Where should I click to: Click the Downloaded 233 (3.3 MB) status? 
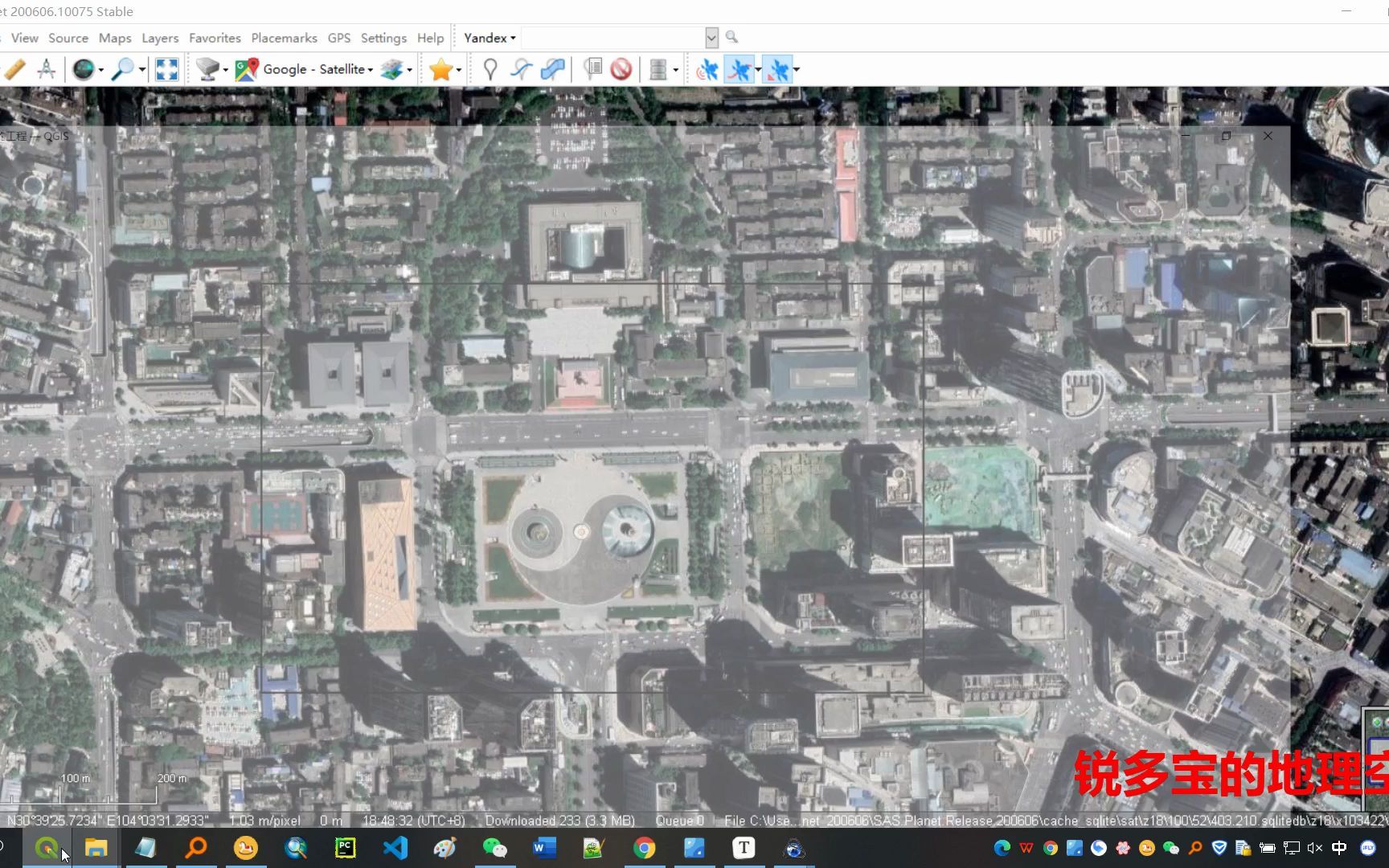(x=559, y=821)
